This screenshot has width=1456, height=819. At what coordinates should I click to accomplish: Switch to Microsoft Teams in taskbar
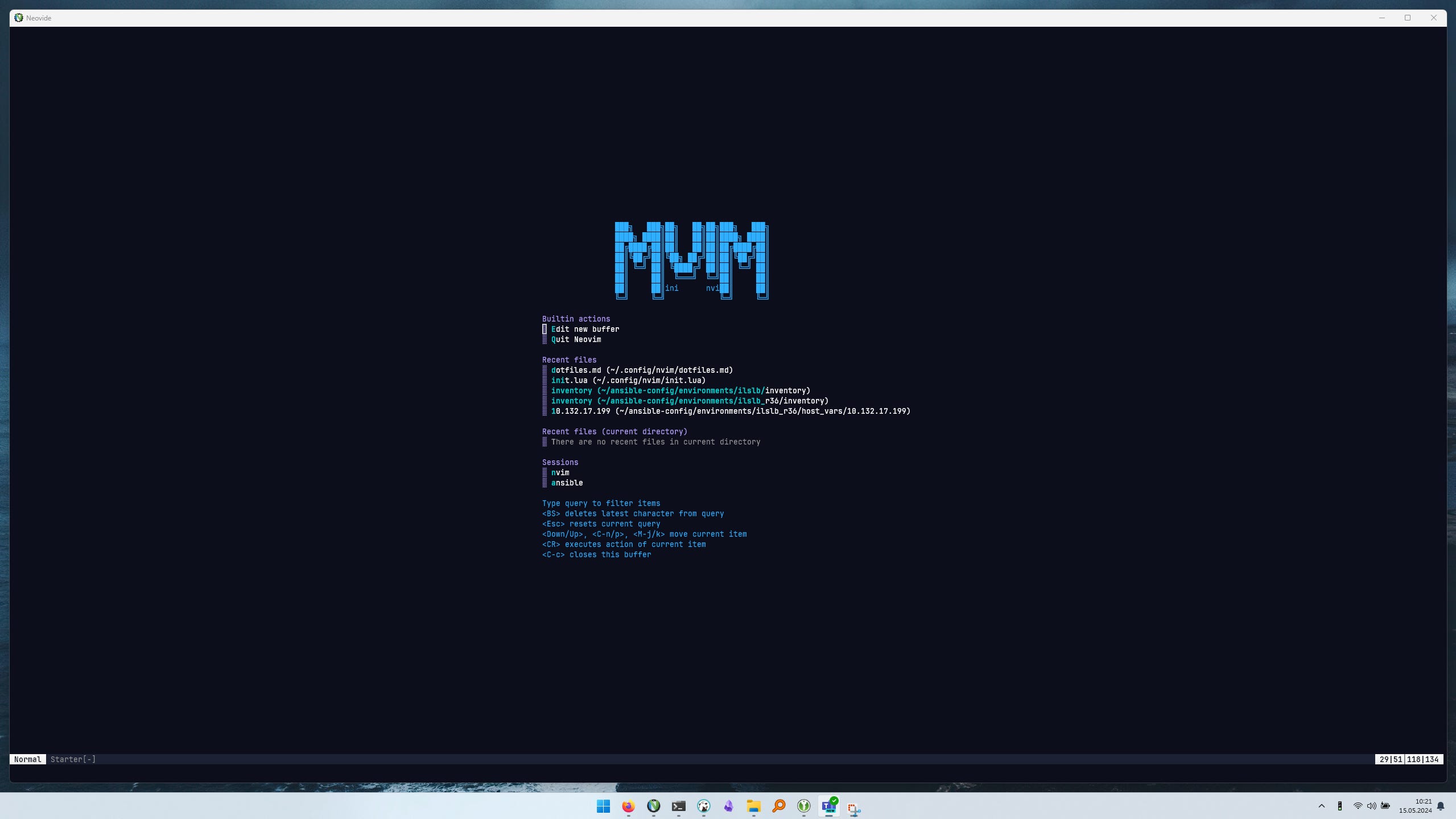828,806
